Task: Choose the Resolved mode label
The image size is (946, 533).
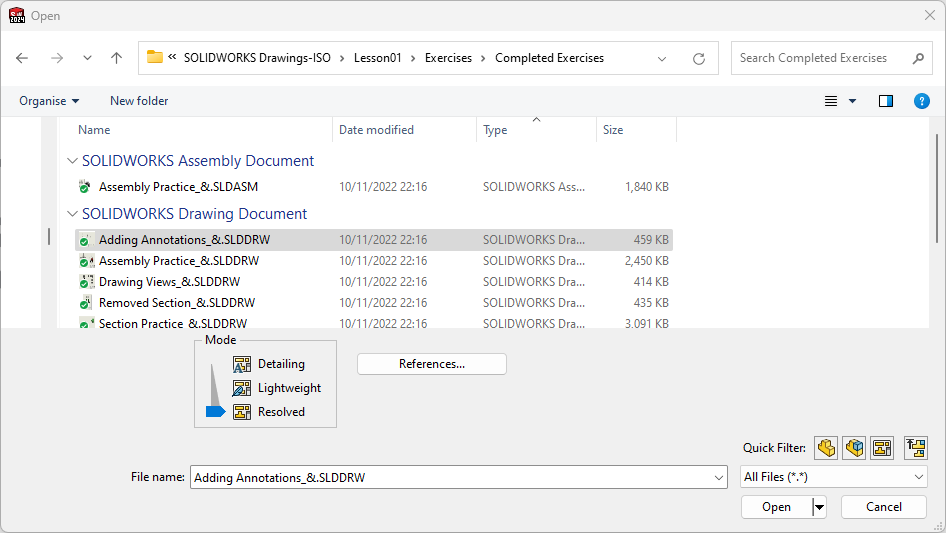Action: click(281, 412)
